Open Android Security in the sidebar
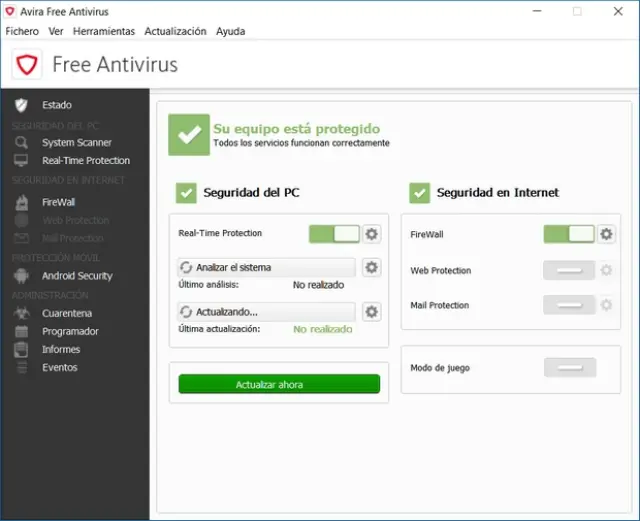The image size is (640, 521). click(76, 275)
